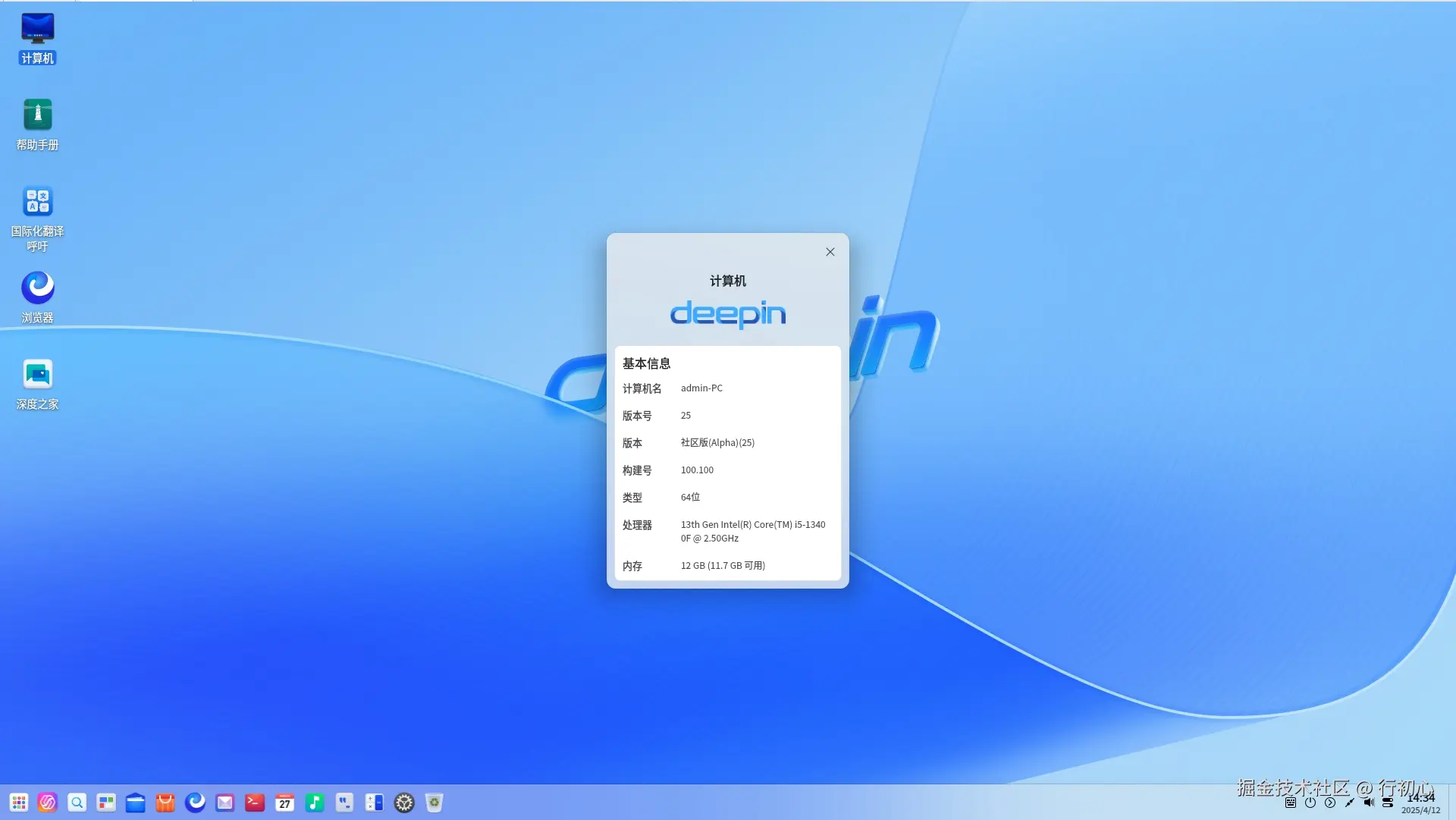Screen dimensions: 1456x820
Task: Click the volume speaker tray icon
Action: click(x=1369, y=803)
